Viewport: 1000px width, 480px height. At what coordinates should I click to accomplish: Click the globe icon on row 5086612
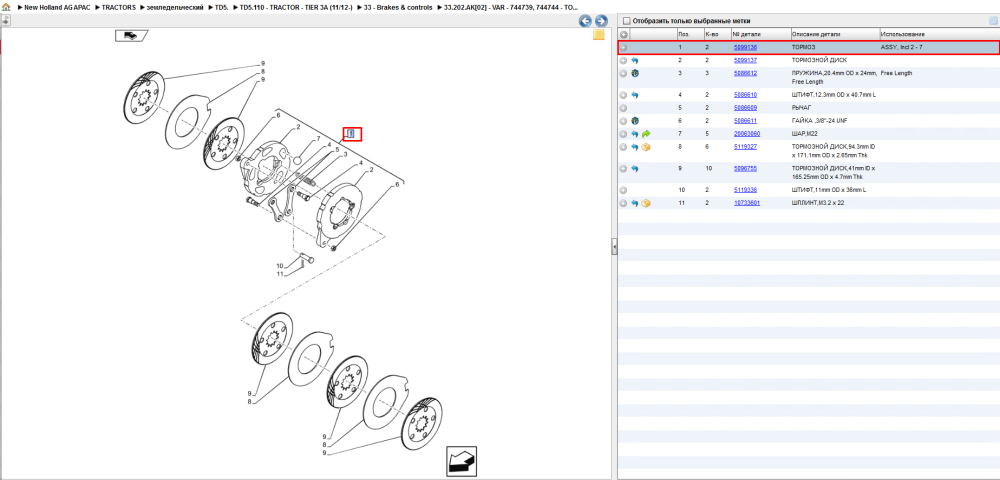click(635, 74)
